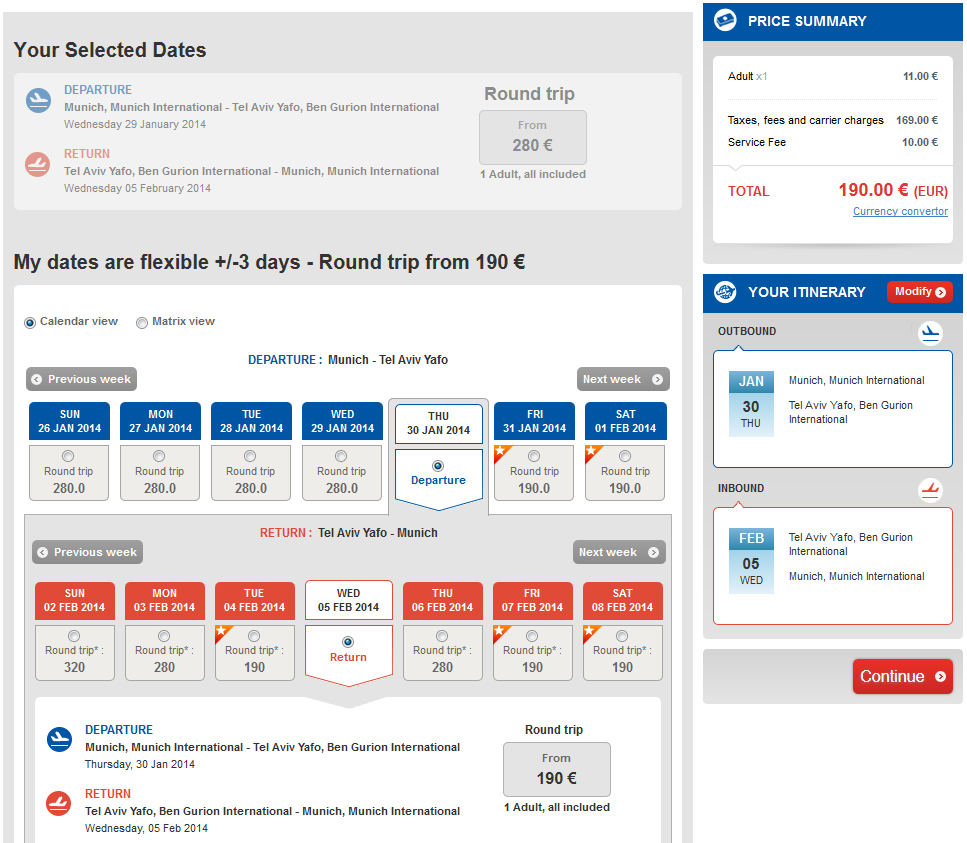Screen dimensions: 967x843
Task: Click the red Continue button
Action: tap(903, 676)
